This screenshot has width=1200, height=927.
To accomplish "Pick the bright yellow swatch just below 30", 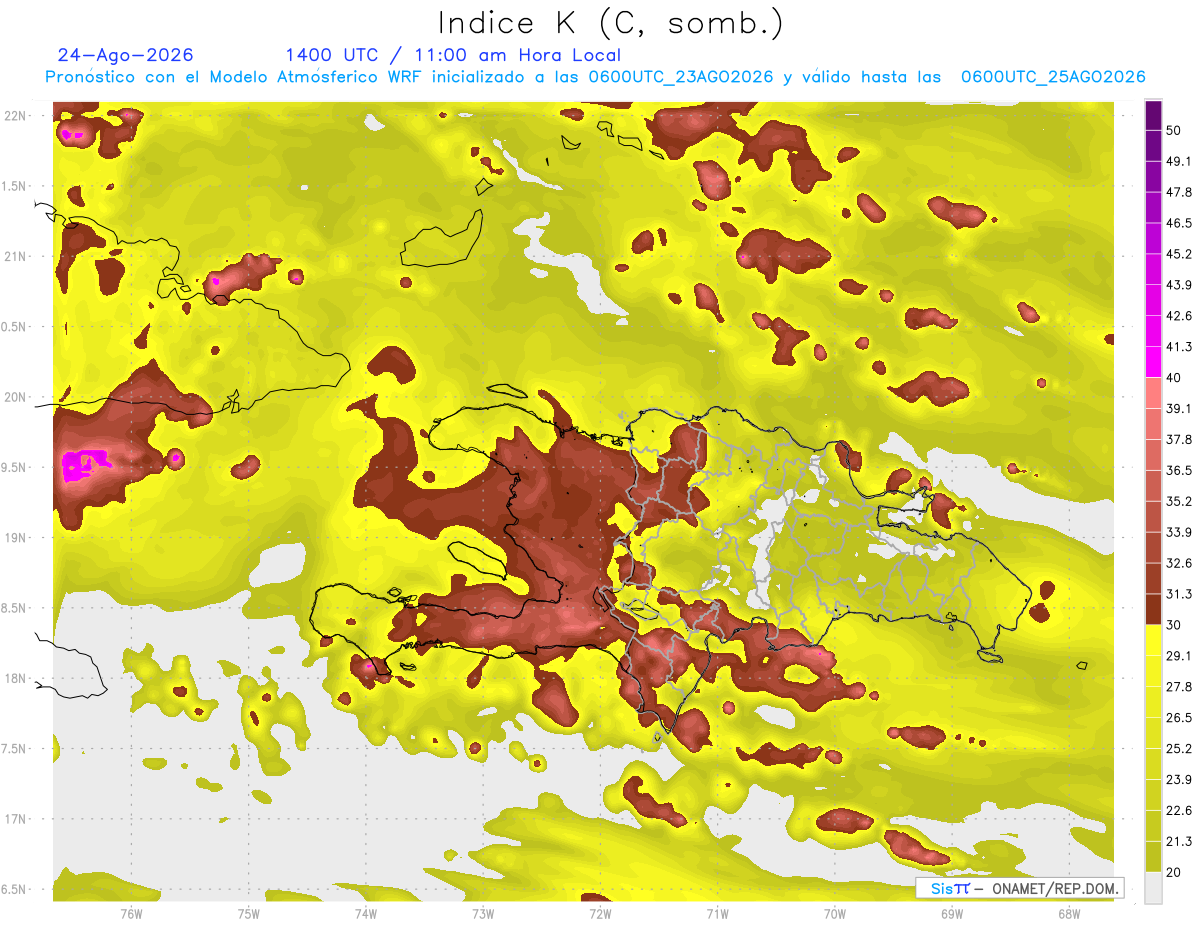I will coord(1154,640).
